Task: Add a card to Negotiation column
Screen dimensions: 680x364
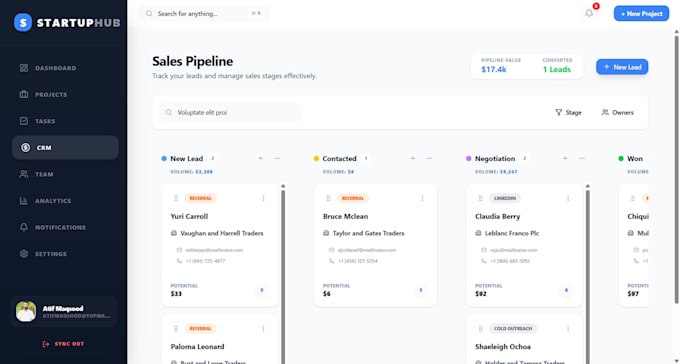Action: [565, 158]
